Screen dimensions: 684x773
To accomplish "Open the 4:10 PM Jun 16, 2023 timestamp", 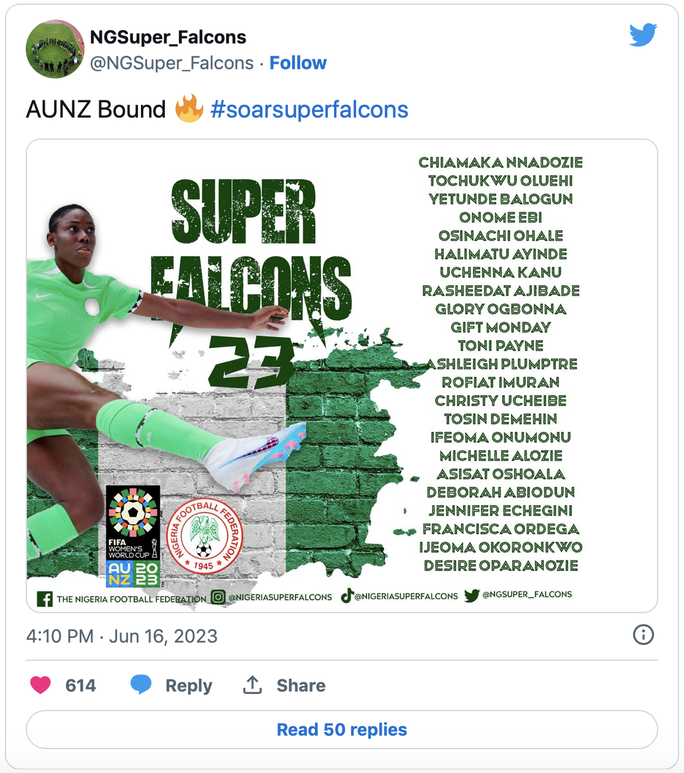I will (121, 636).
